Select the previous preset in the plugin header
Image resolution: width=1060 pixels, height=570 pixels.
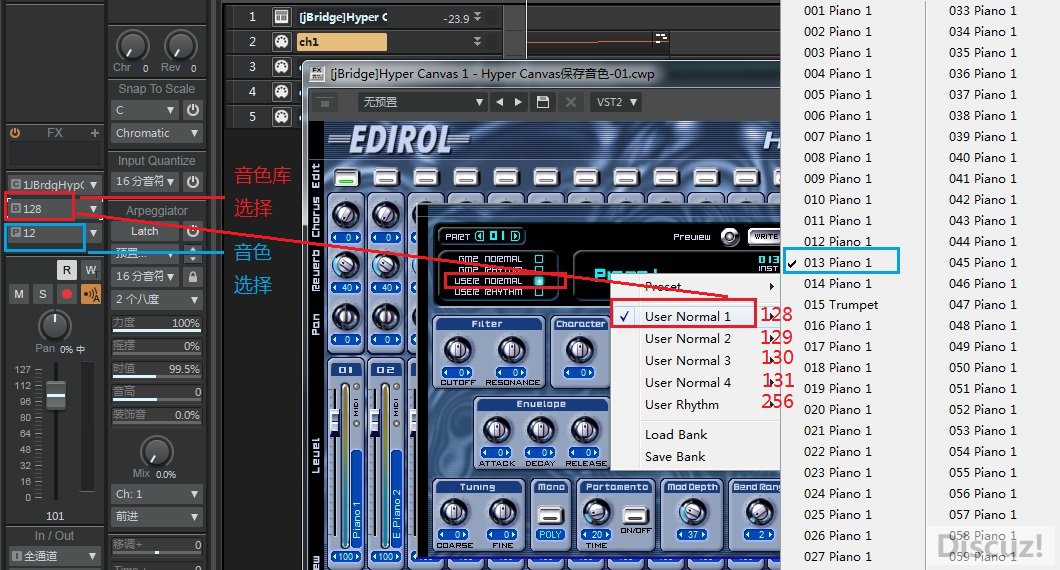pos(500,102)
